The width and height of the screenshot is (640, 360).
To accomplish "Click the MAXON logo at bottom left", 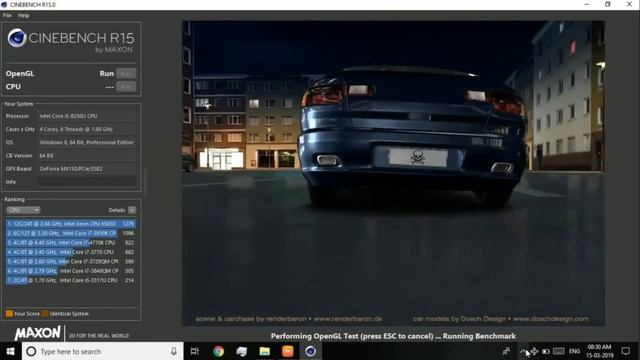I will click(38, 333).
